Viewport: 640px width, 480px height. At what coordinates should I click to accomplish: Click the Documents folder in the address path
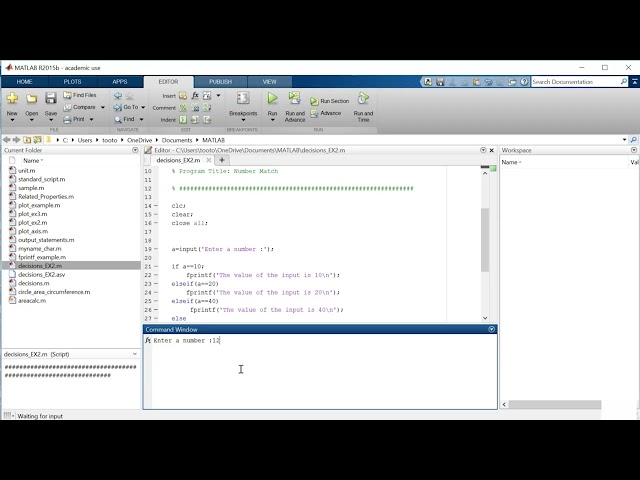click(x=177, y=140)
